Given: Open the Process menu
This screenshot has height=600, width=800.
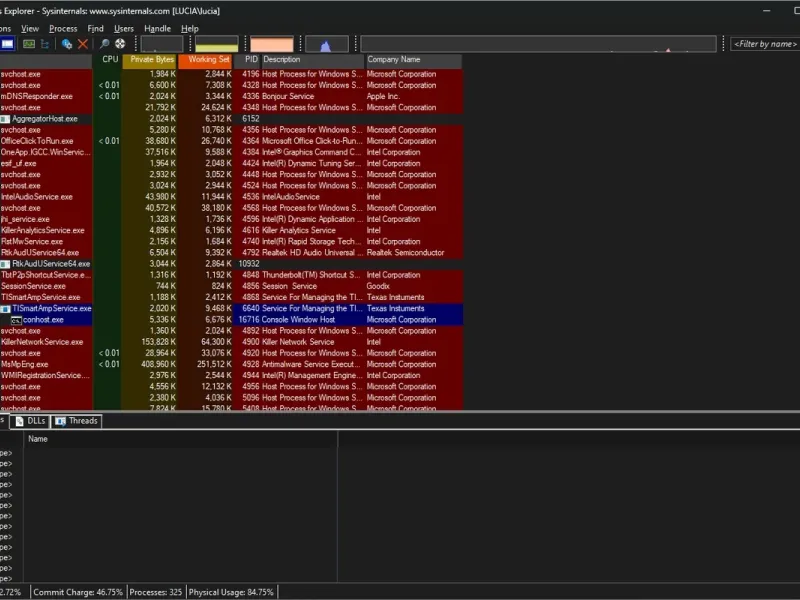Looking at the screenshot, I should pos(63,29).
